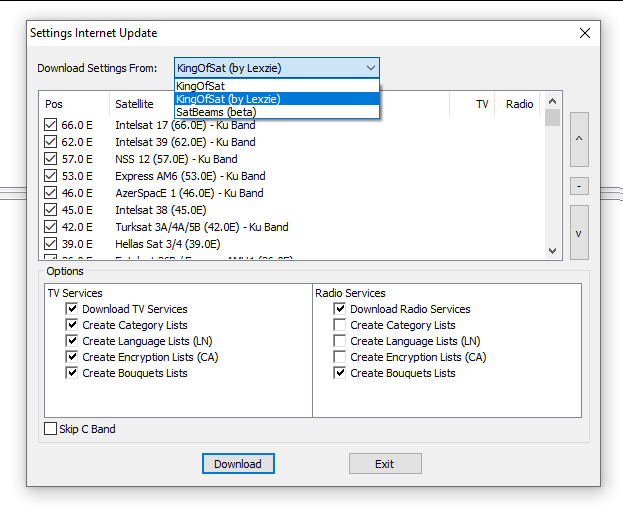Close the Settings Internet Update dialog
Screen dimensions: 623x510
585,33
